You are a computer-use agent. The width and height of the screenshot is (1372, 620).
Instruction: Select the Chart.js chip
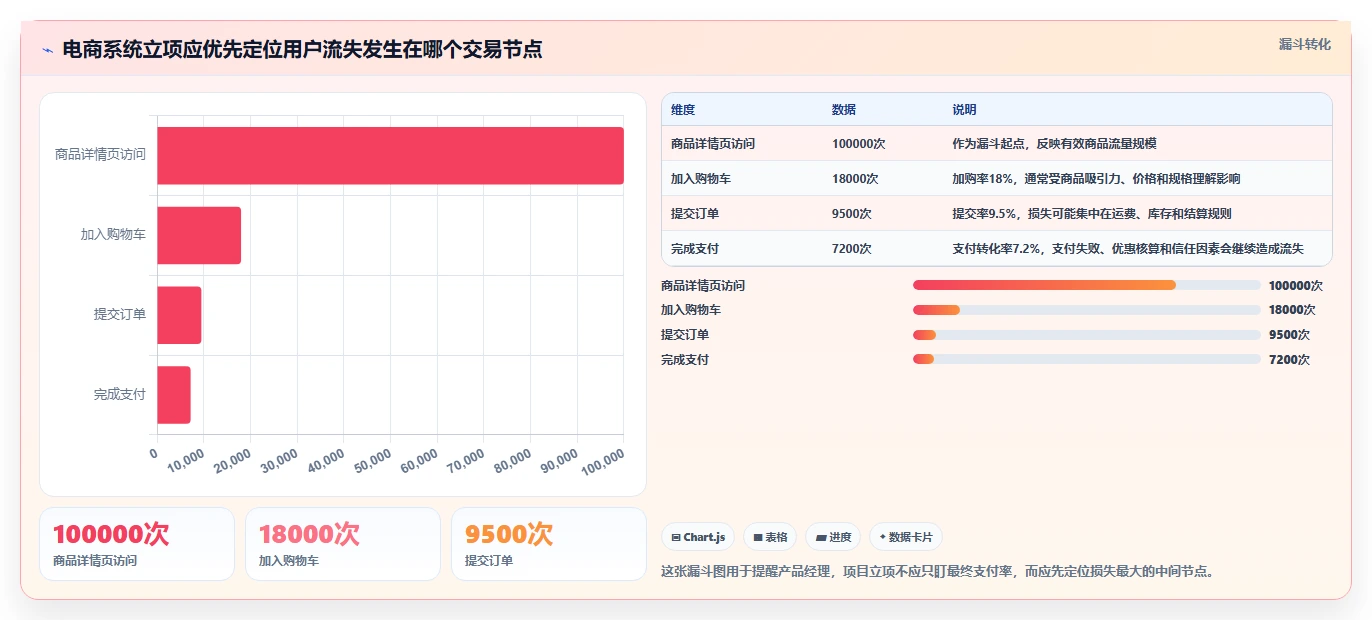pos(698,537)
